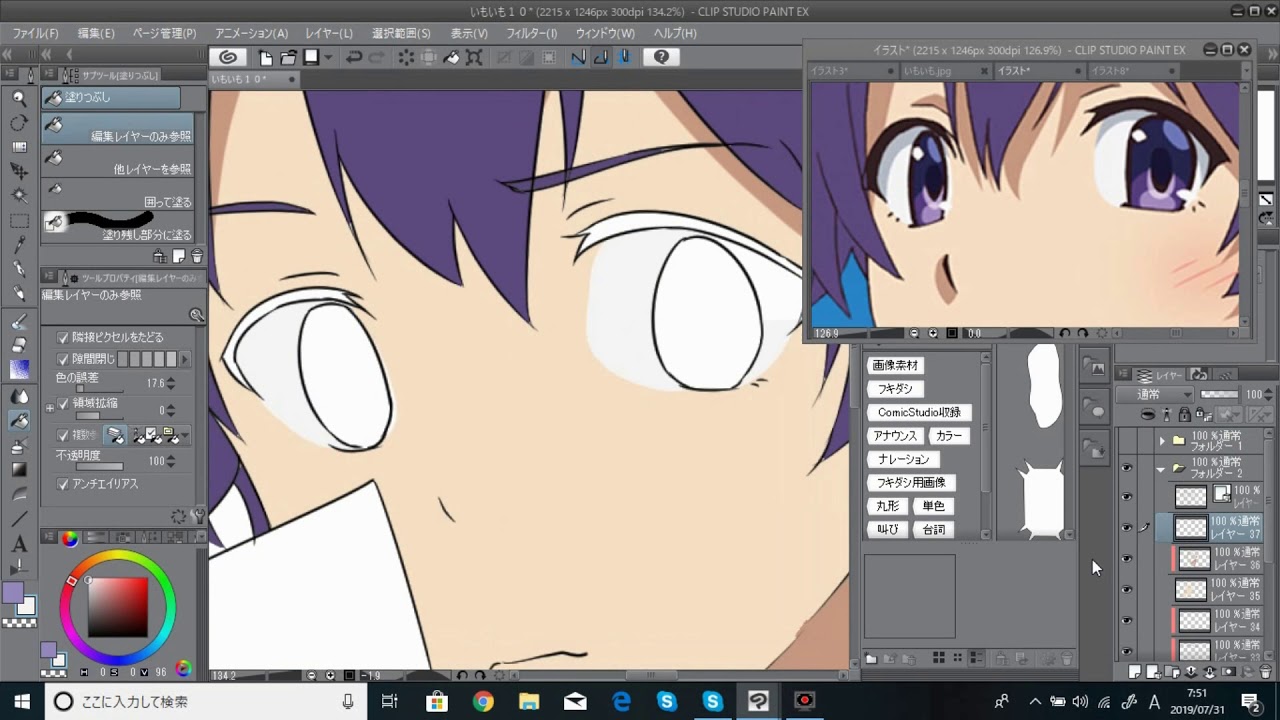Image resolution: width=1280 pixels, height=720 pixels.
Task: Open file using the folder toolbar icon
Action: click(288, 57)
